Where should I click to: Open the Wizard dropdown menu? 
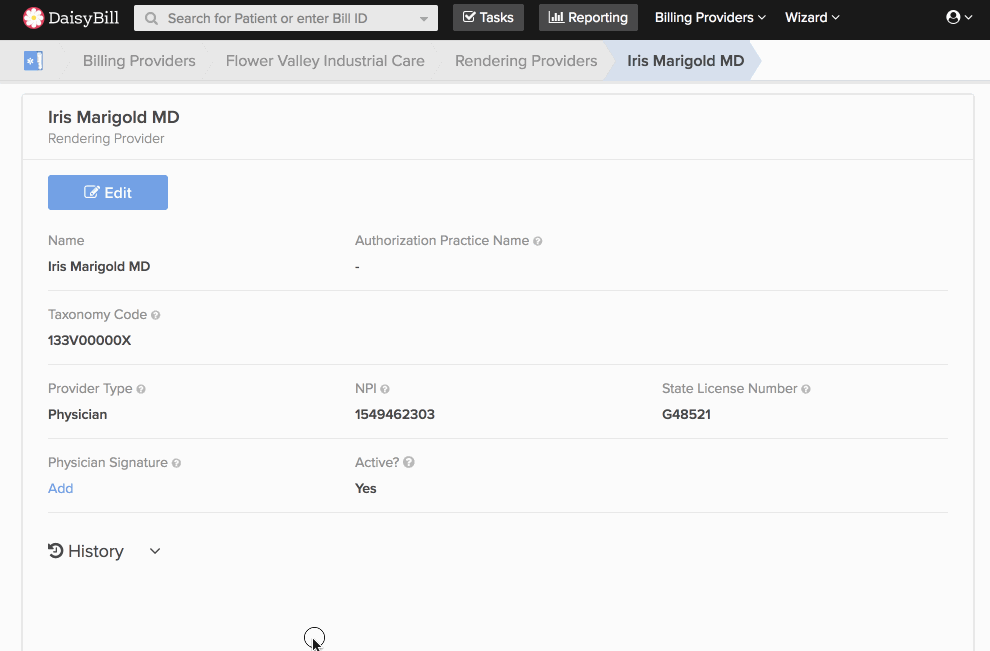[812, 17]
